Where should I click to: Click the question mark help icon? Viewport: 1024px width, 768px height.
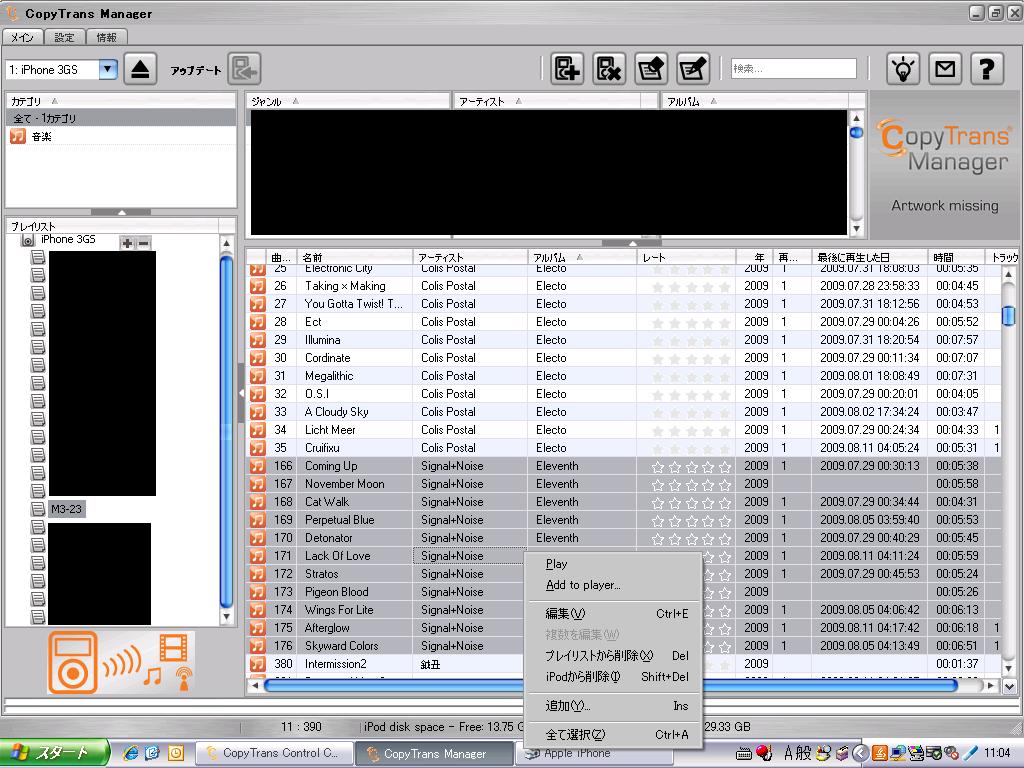click(x=987, y=69)
